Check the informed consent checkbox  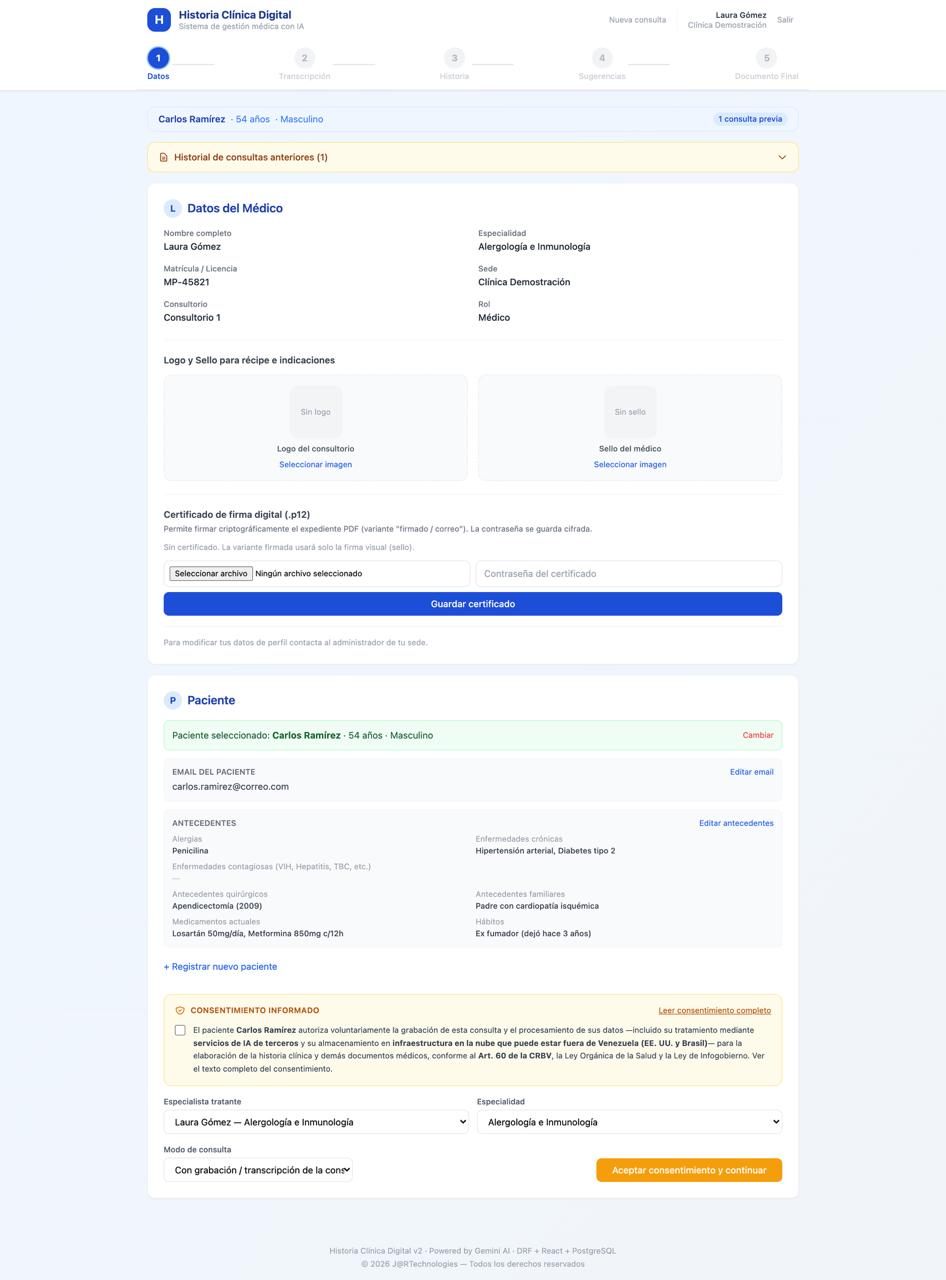(180, 1030)
